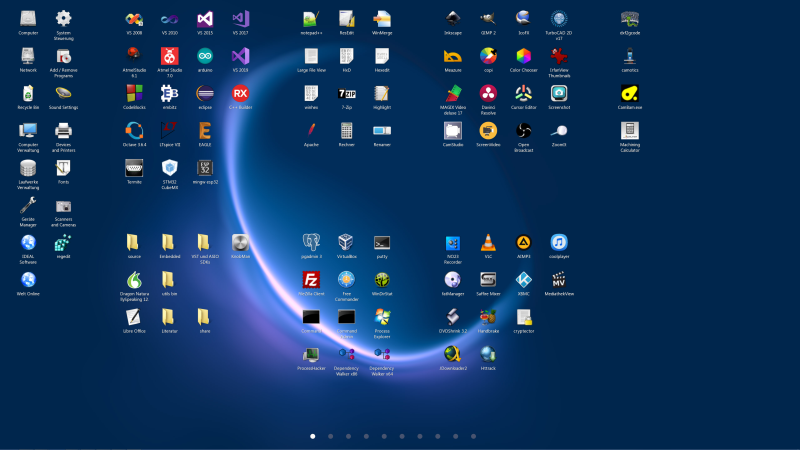Open Handbrake
This screenshot has width=800, height=450.
pos(488,317)
